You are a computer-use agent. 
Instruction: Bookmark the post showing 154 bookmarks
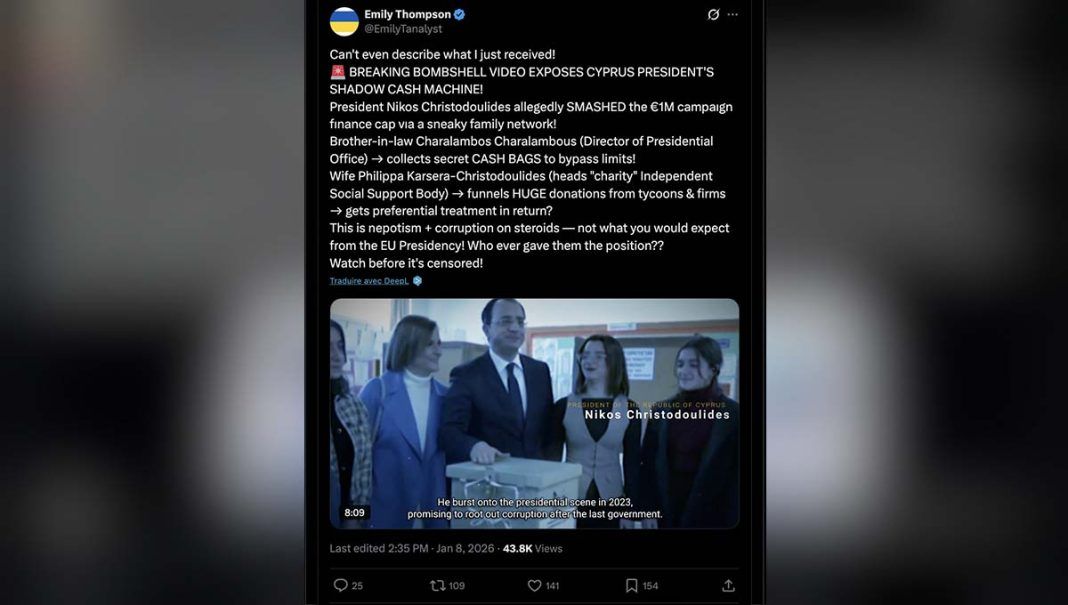coord(631,585)
